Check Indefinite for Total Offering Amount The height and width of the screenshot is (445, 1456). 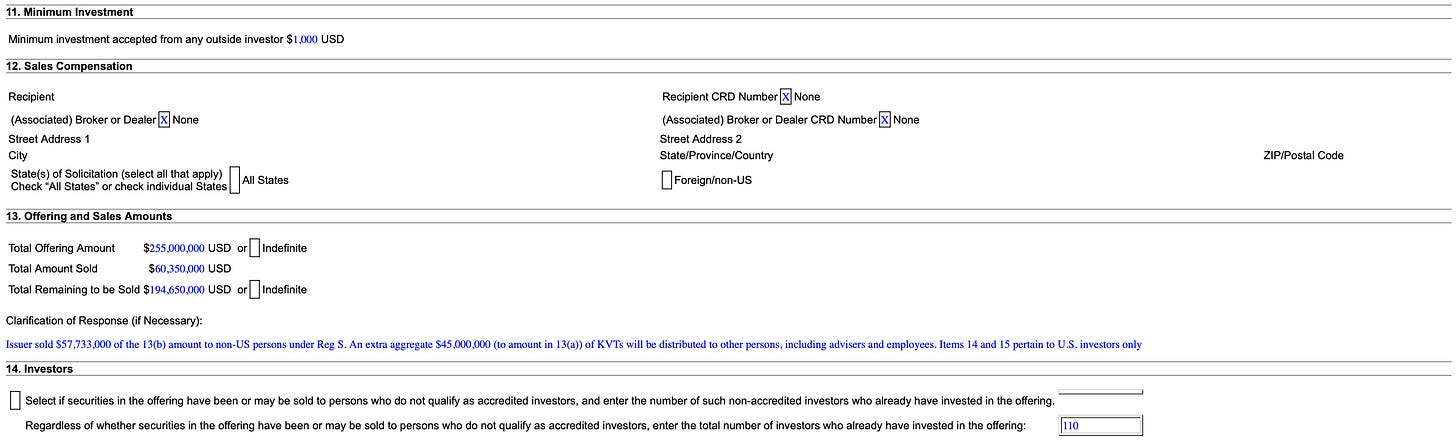(255, 248)
